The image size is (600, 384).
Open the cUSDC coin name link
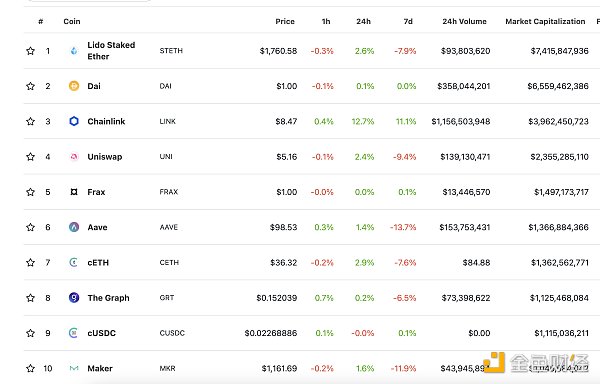[101, 333]
